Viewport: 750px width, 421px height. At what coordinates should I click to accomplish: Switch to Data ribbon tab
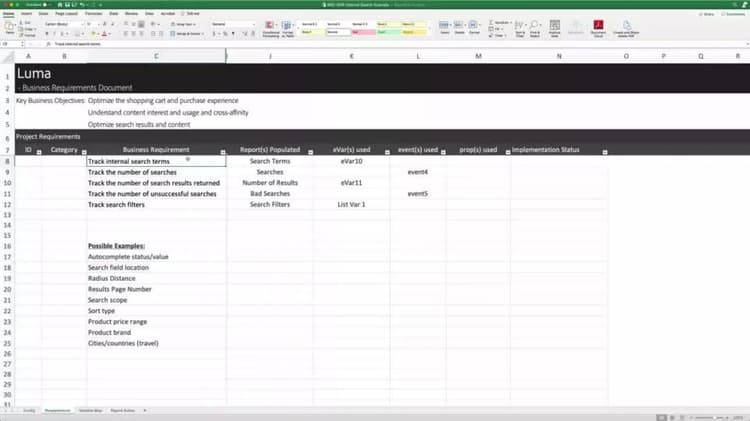(114, 14)
